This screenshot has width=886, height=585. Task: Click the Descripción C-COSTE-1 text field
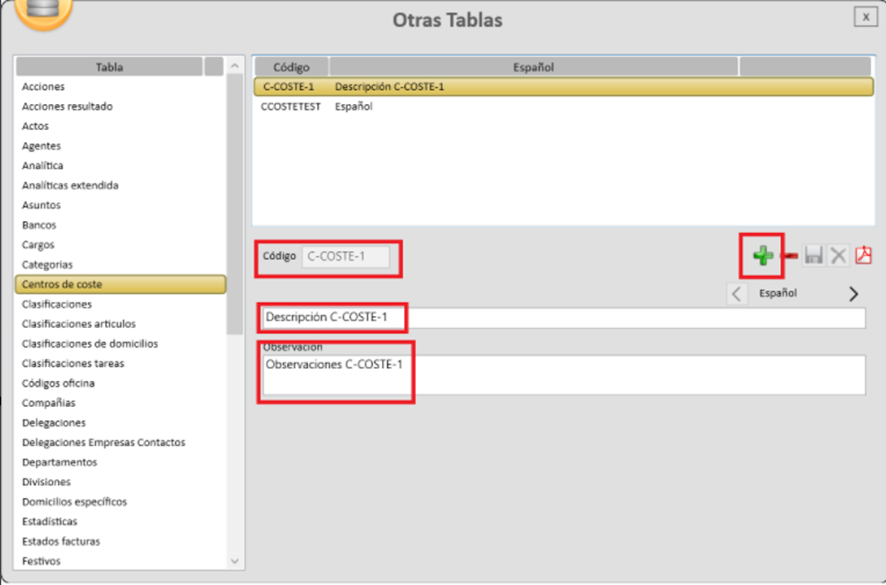pyautogui.click(x=560, y=318)
